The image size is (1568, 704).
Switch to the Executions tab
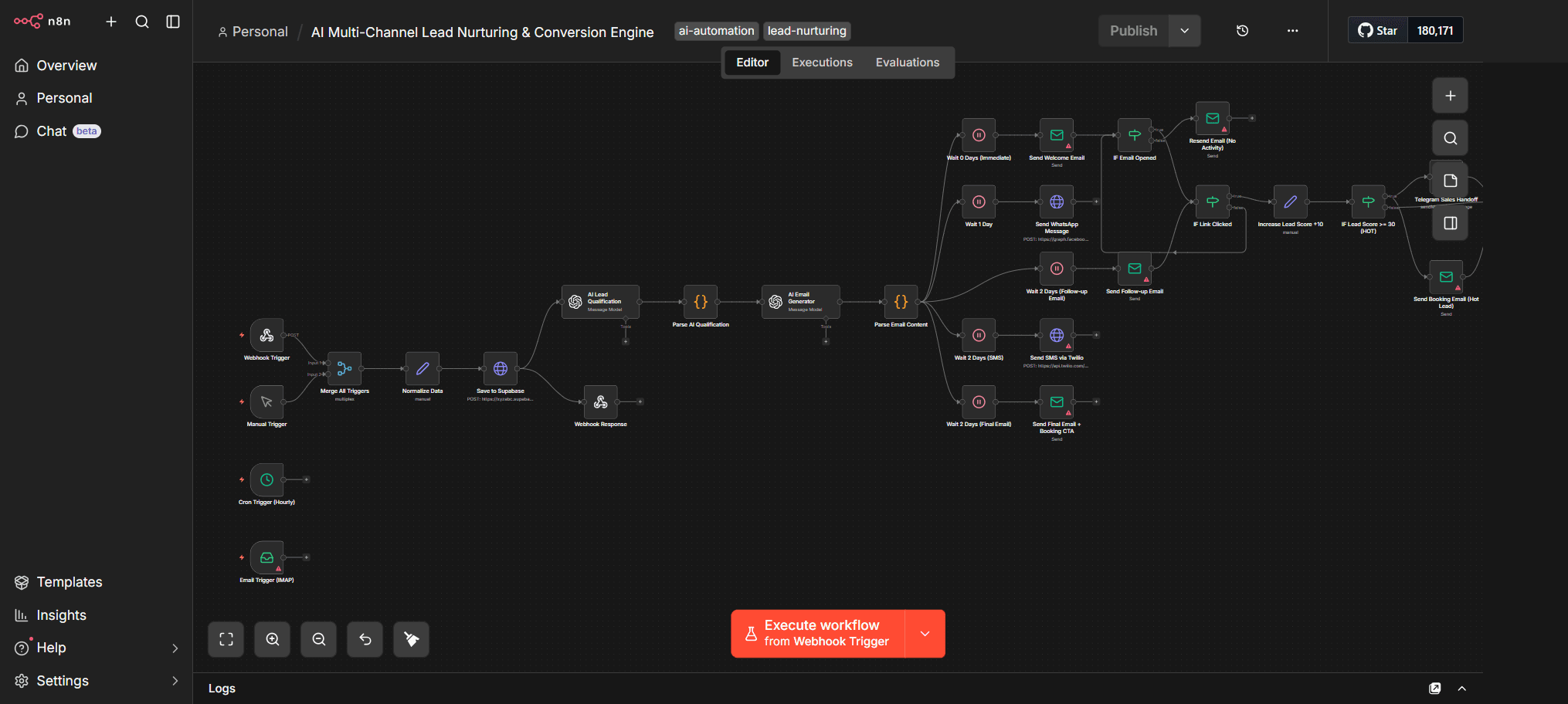pyautogui.click(x=822, y=62)
